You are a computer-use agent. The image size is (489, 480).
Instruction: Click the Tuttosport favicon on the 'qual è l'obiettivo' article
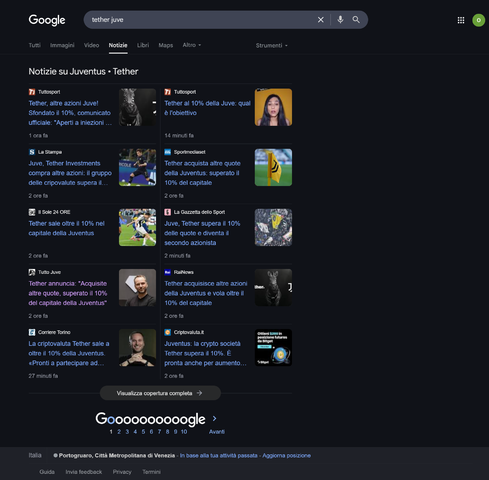click(x=167, y=92)
